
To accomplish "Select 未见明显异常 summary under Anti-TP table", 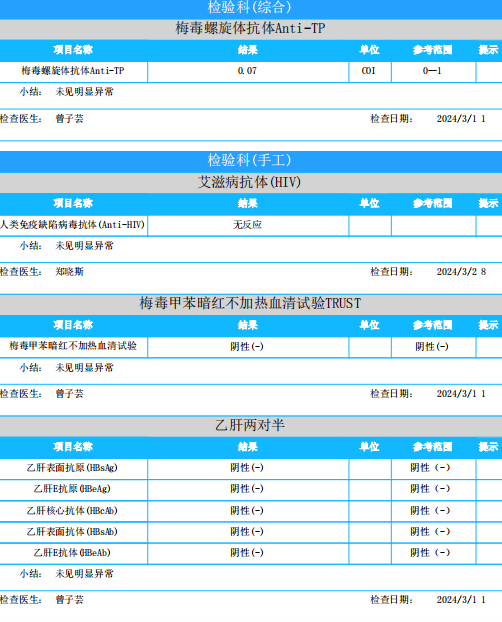I will click(x=84, y=92).
